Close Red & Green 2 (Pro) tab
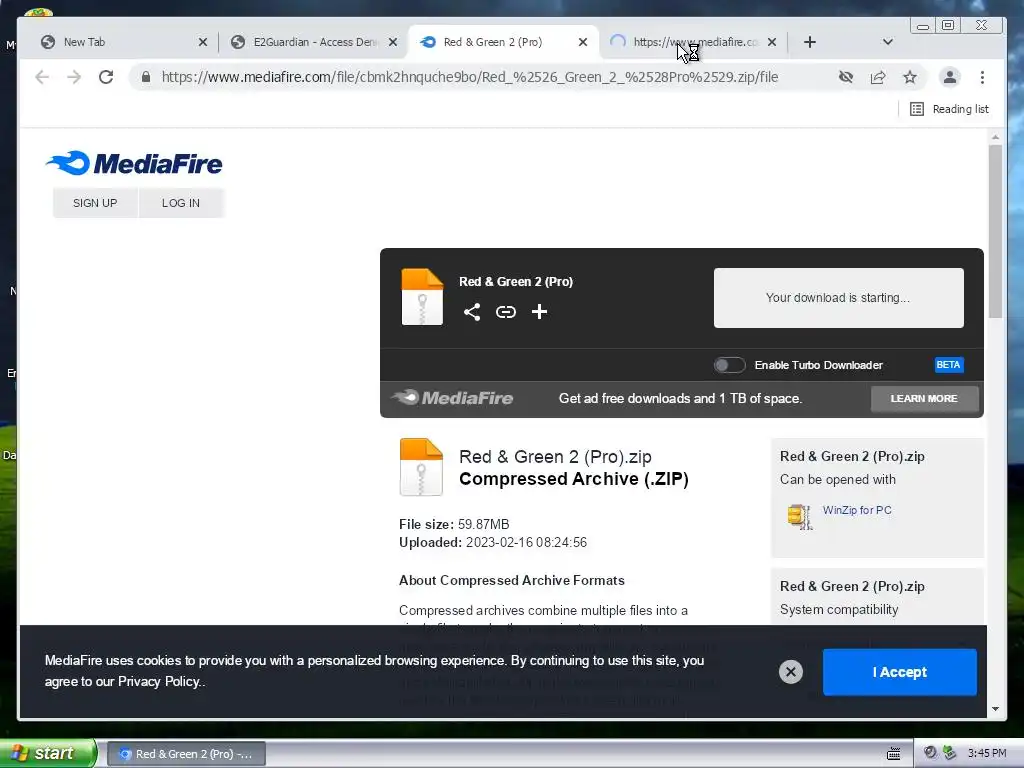 tap(583, 42)
